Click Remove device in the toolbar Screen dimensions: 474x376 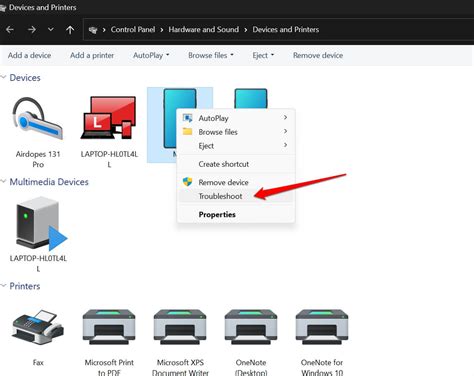[318, 55]
